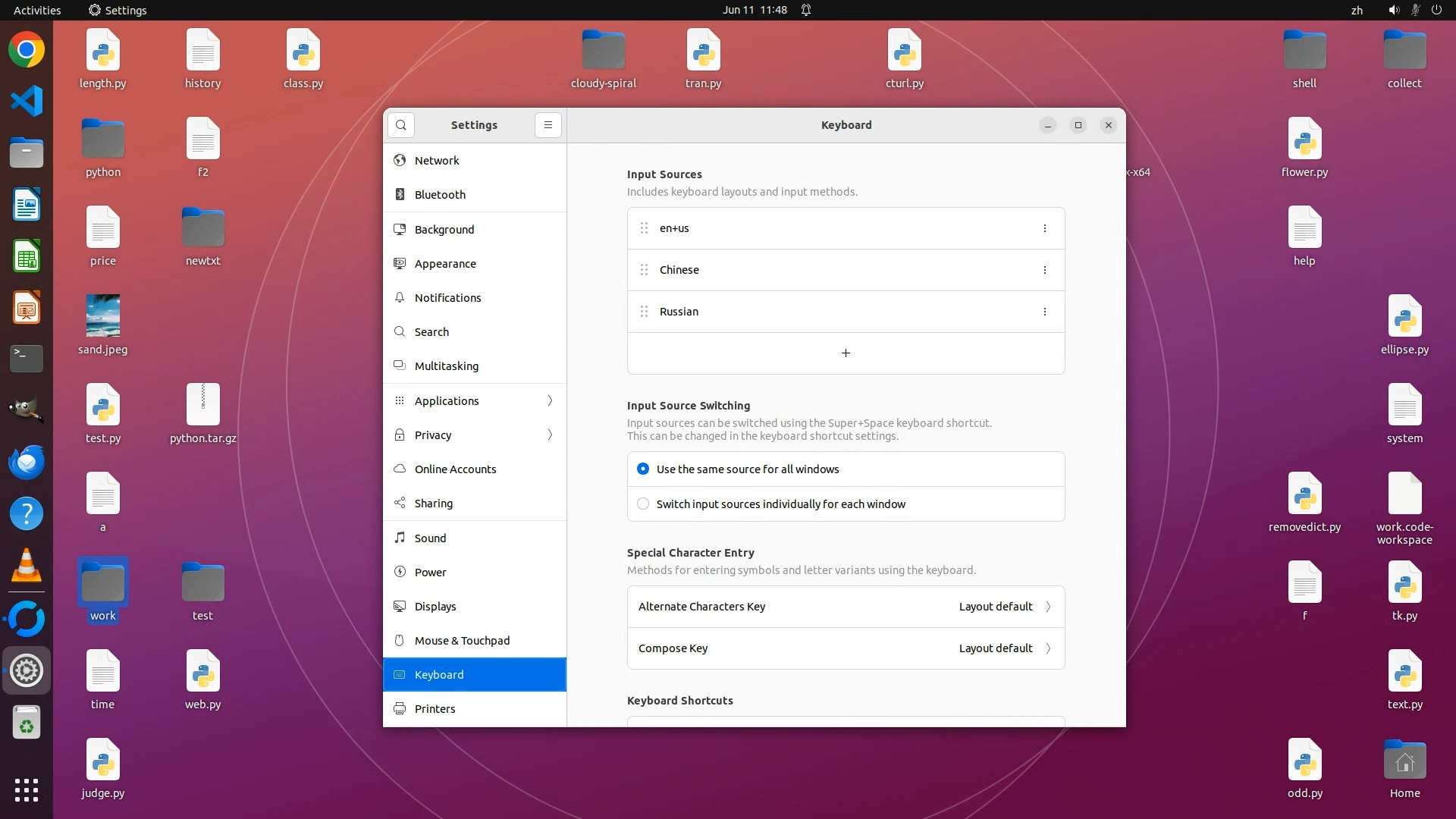
Task: Expand the Privacy settings category
Action: coord(475,435)
